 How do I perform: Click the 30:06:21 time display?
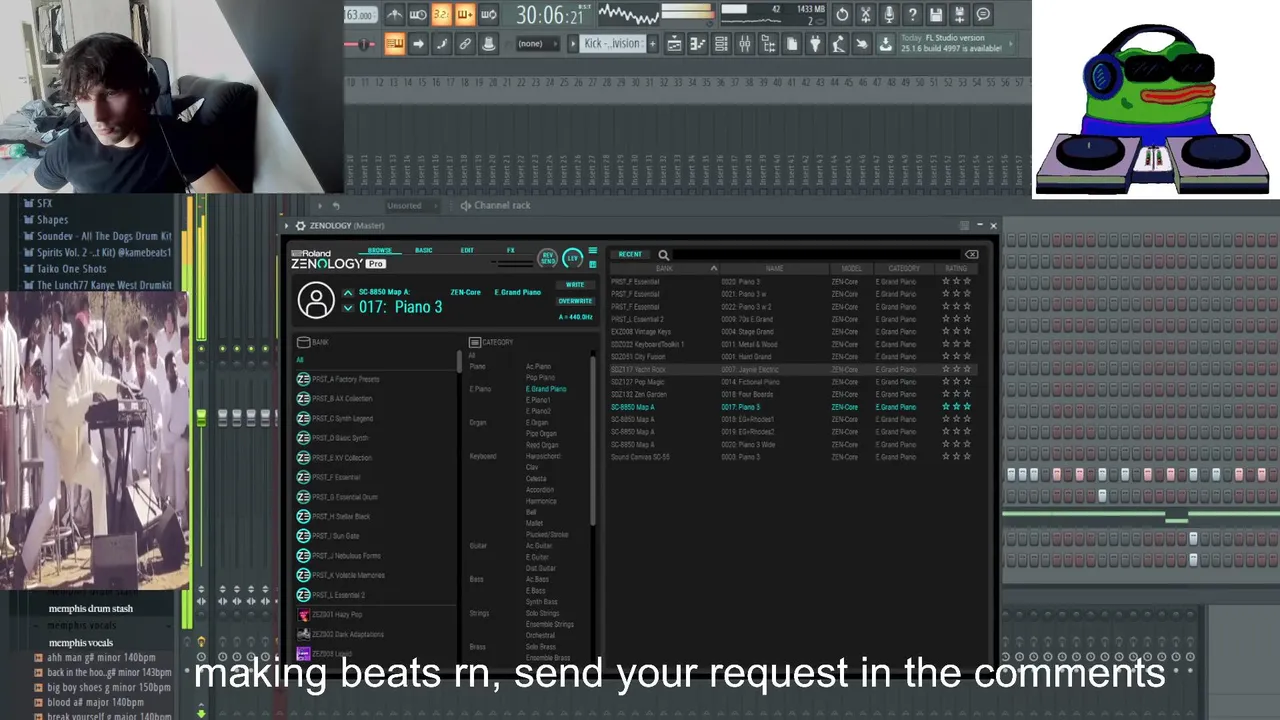550,15
